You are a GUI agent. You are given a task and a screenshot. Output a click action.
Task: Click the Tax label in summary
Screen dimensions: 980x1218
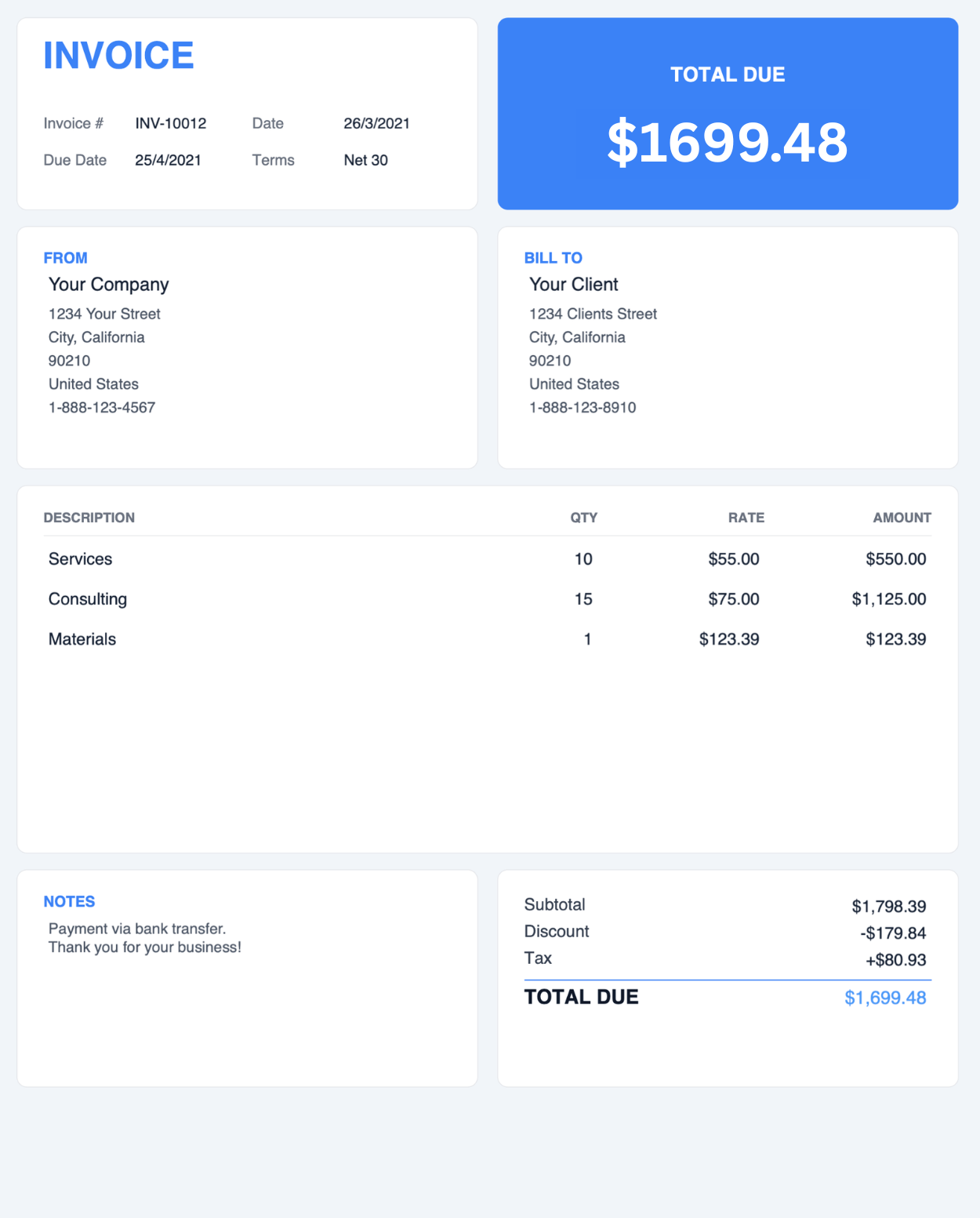(538, 958)
